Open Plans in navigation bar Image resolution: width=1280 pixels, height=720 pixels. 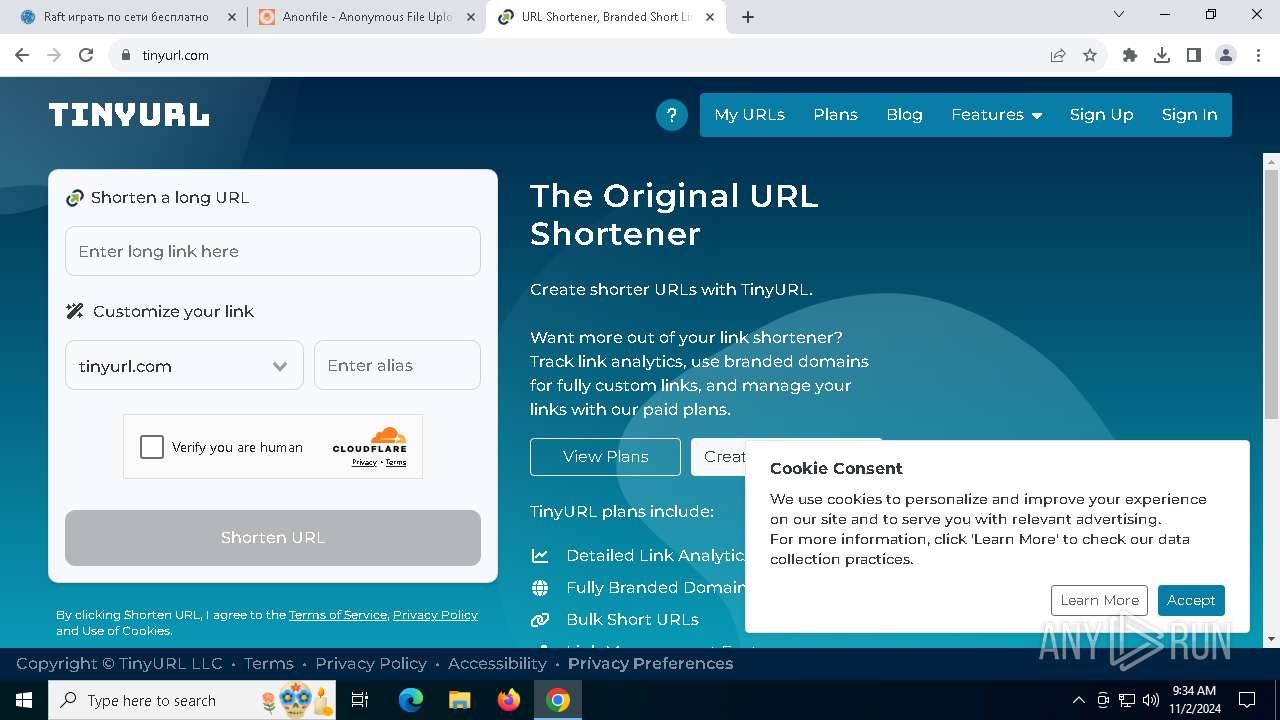[x=836, y=115]
